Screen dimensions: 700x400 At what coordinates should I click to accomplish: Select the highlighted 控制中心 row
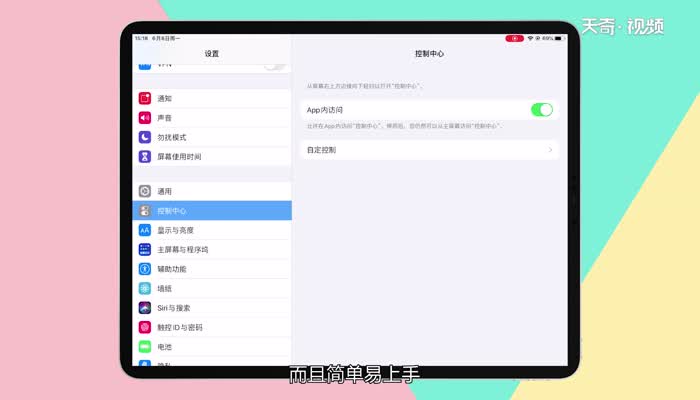[x=212, y=211]
